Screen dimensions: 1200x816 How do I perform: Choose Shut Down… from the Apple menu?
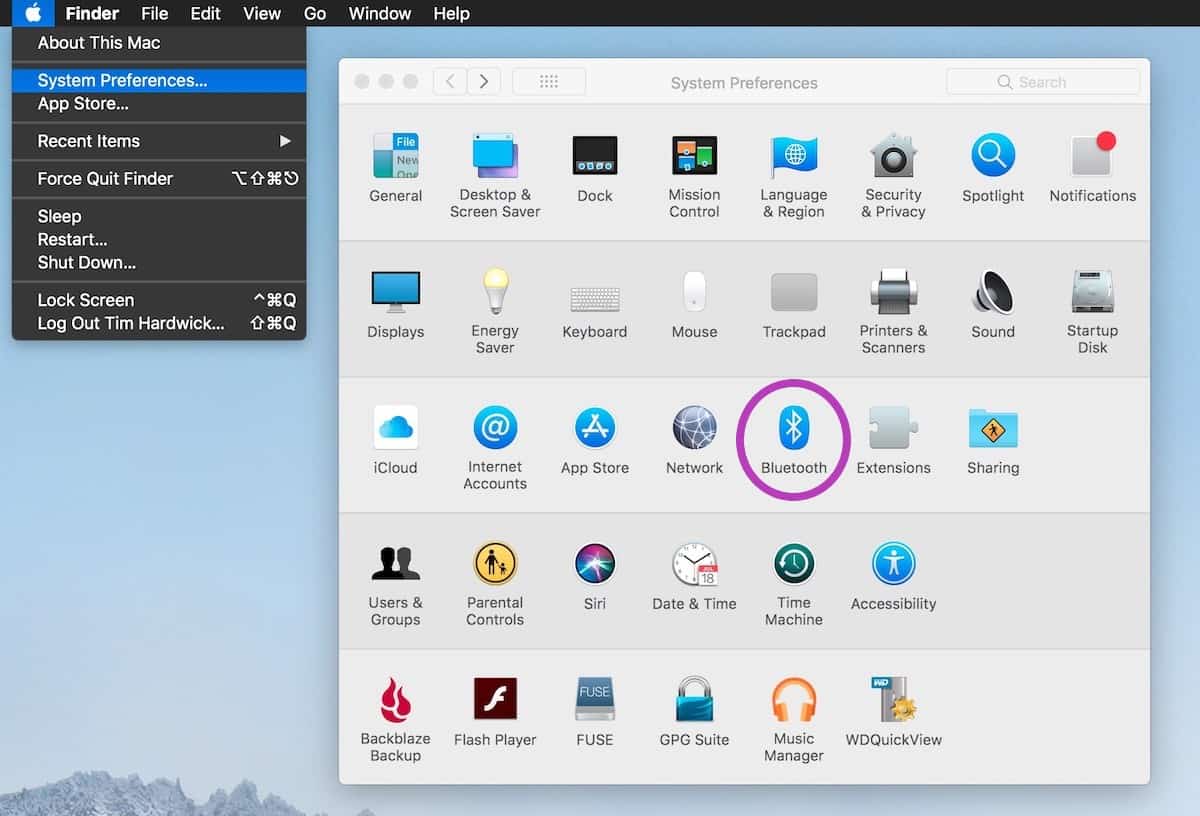pyautogui.click(x=159, y=262)
